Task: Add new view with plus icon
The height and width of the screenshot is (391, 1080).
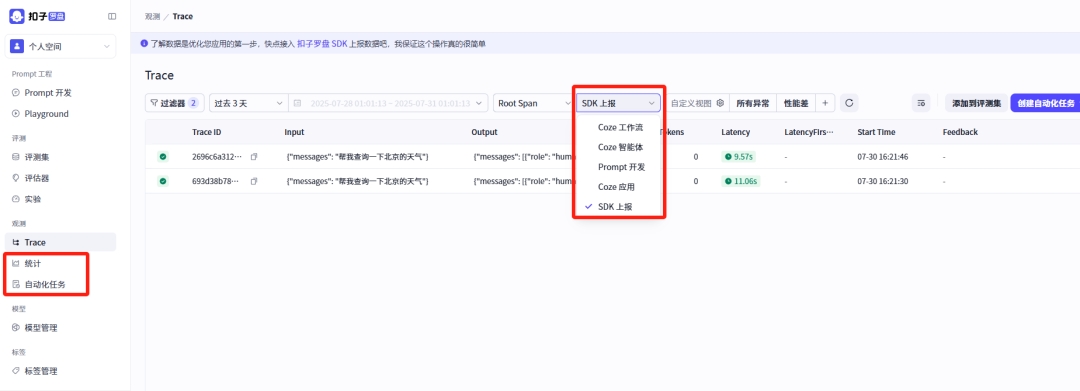Action: [x=824, y=103]
